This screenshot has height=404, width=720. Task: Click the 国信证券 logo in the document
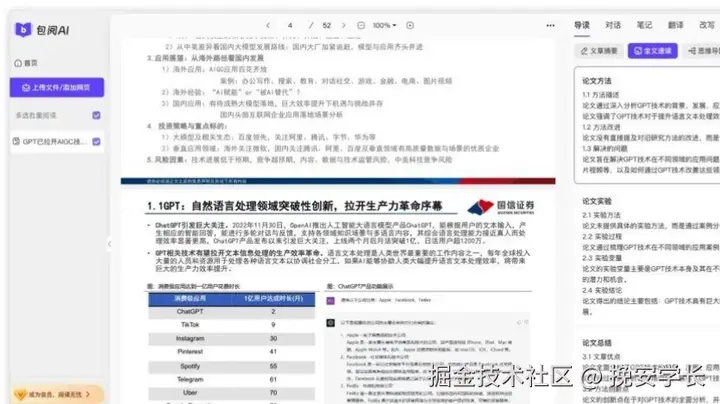(x=501, y=207)
